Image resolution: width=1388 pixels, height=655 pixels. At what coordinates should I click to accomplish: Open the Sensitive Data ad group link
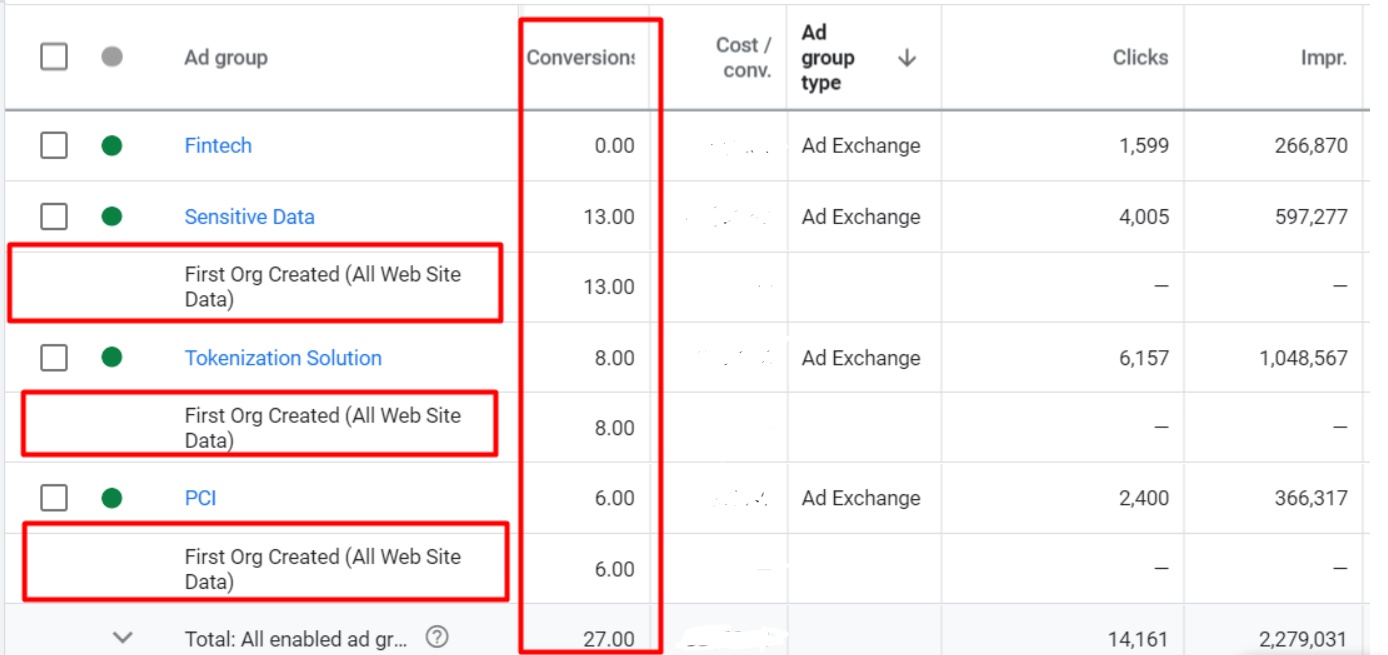tap(249, 217)
